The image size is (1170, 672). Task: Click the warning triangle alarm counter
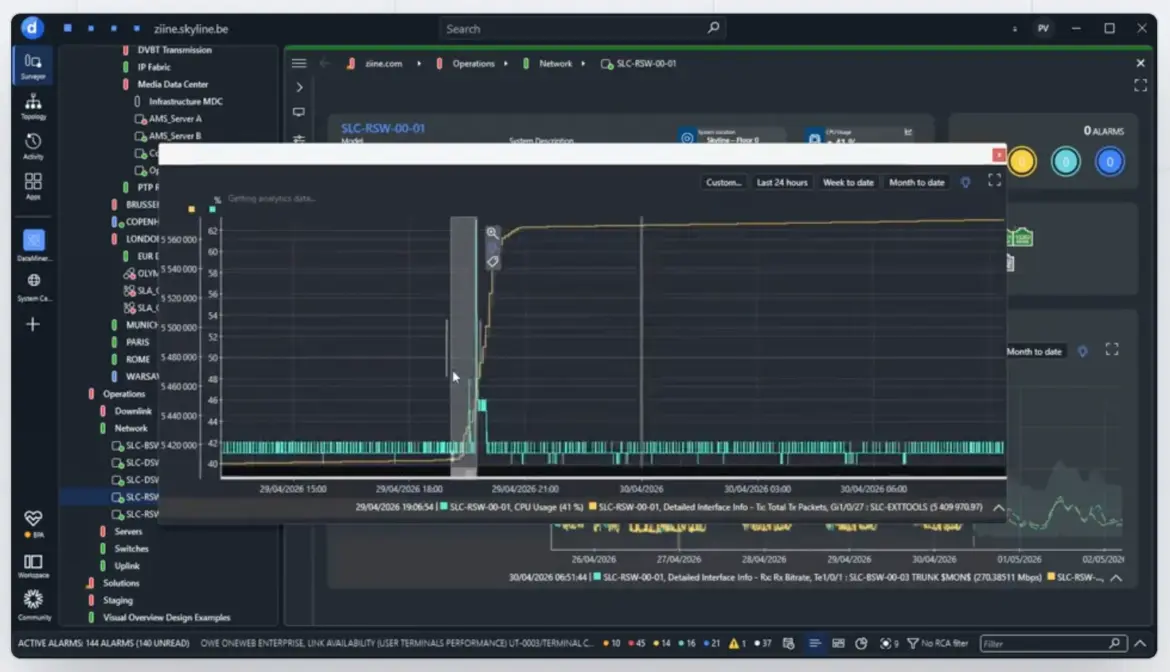pos(736,644)
